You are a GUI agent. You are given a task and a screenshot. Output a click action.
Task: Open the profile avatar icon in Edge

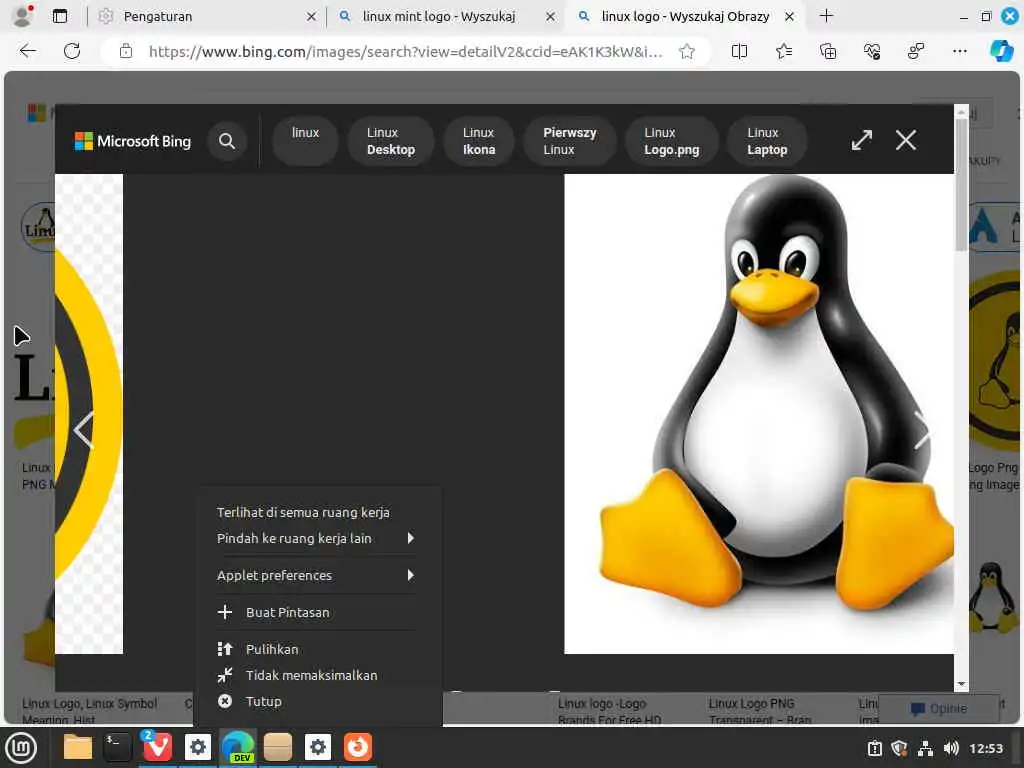tap(23, 16)
